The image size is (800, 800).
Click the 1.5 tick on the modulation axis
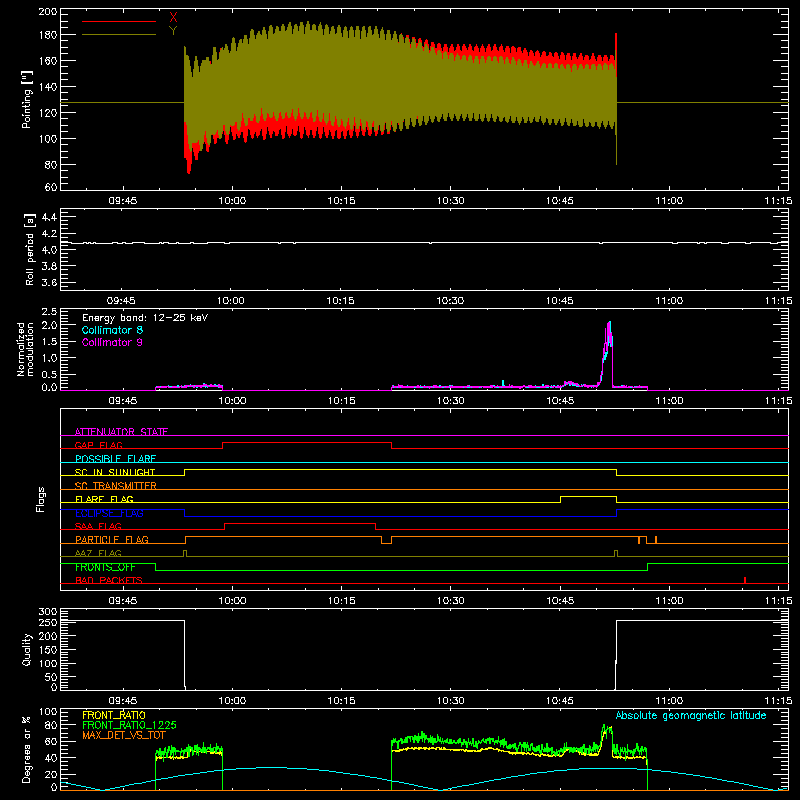(49, 342)
